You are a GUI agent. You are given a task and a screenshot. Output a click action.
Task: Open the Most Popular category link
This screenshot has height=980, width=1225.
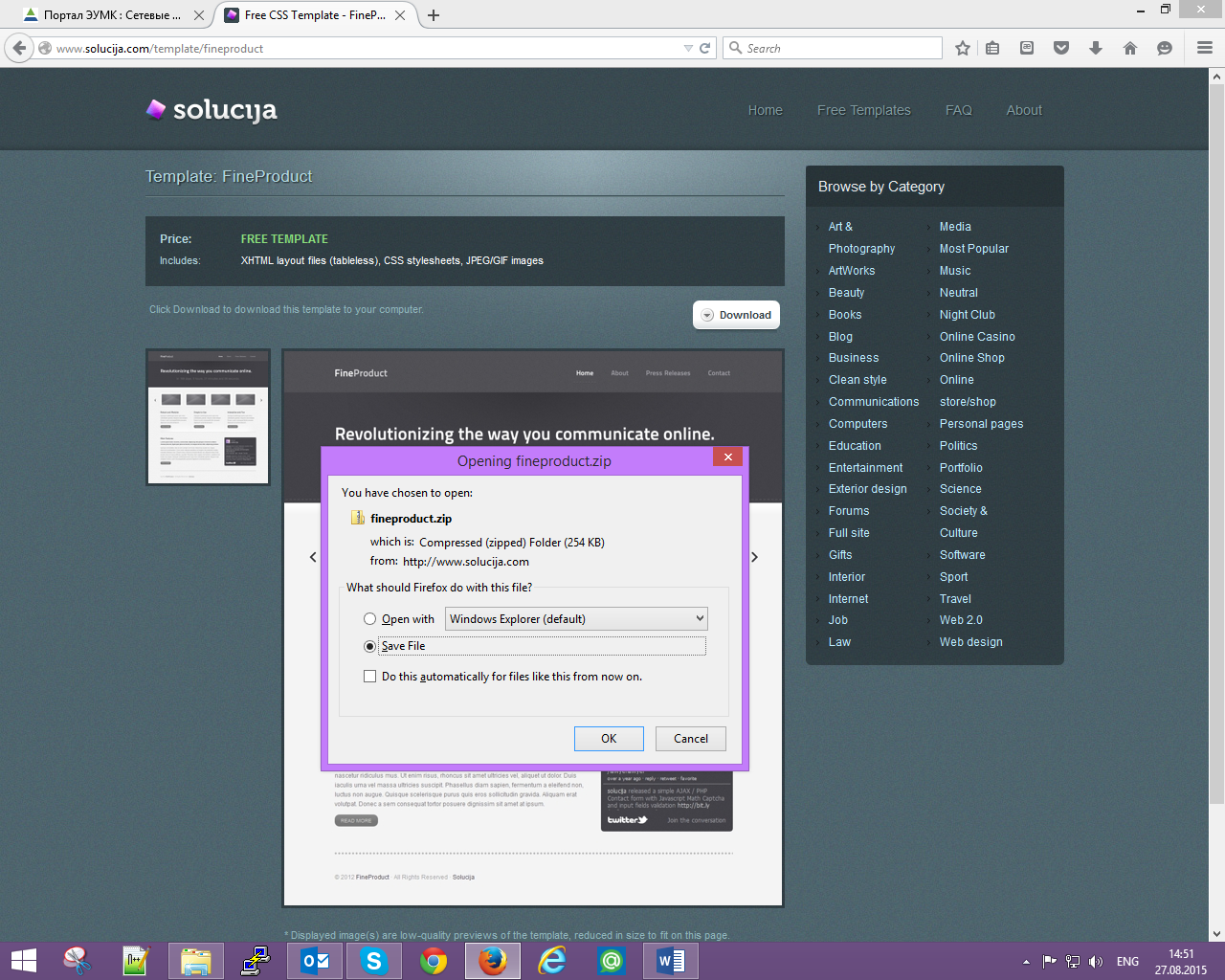974,249
